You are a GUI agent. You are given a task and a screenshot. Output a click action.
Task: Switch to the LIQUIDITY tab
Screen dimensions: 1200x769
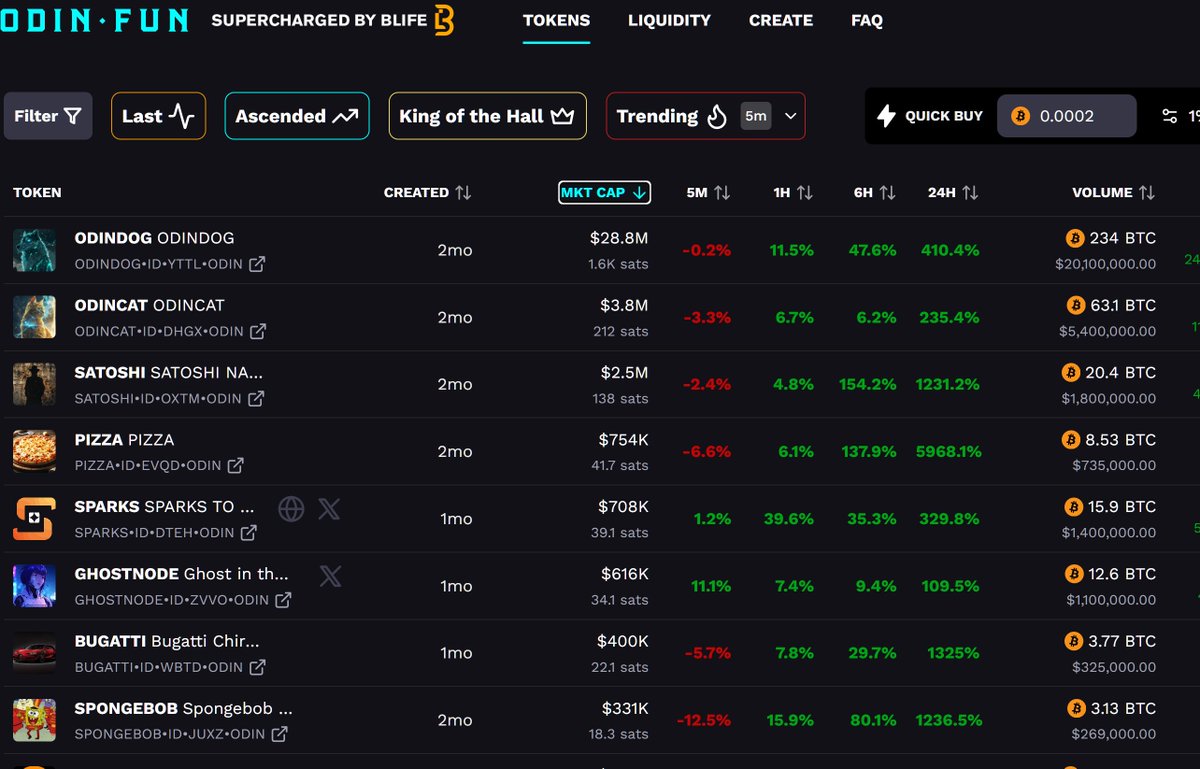point(669,20)
